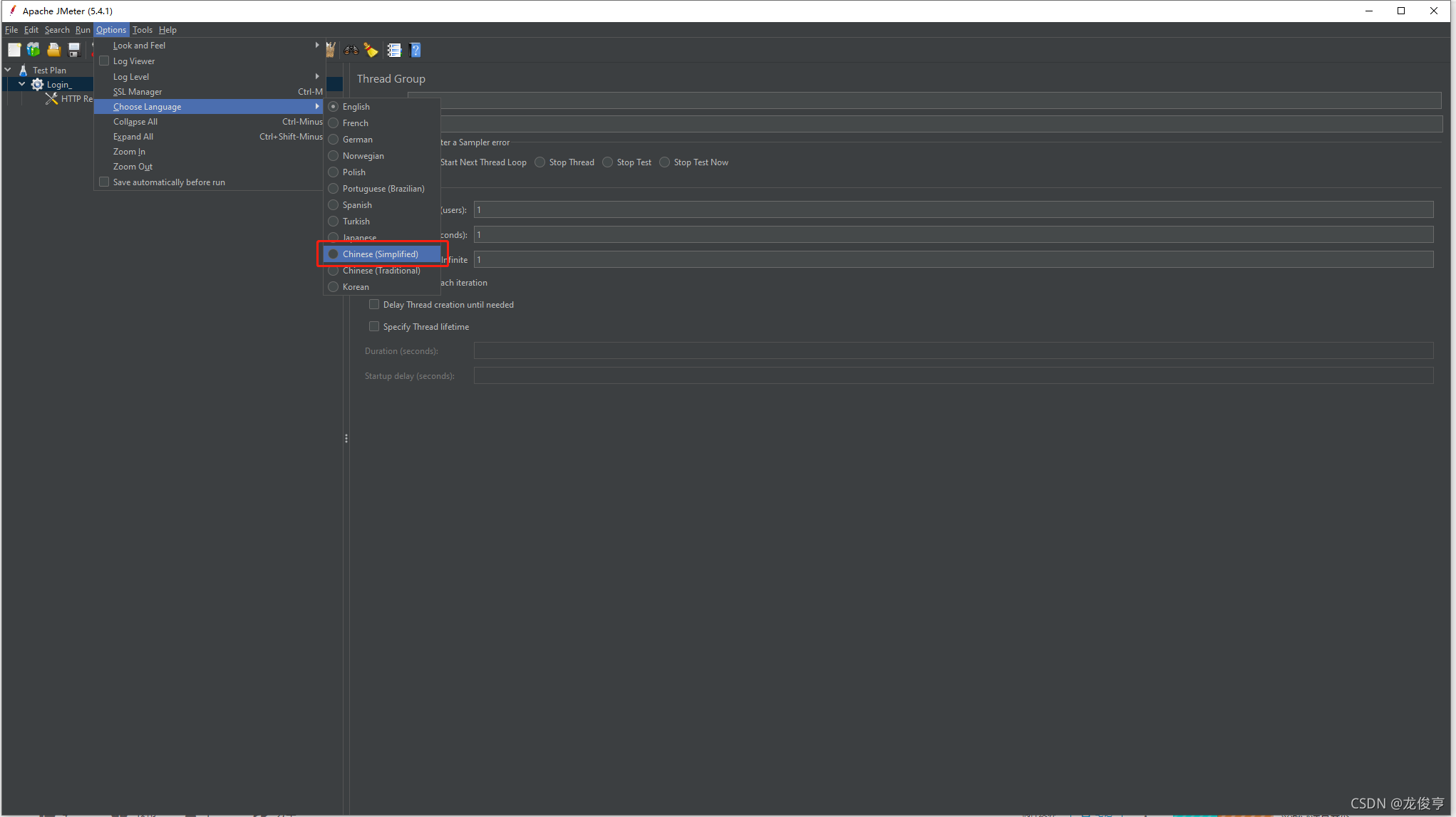Click the Open file folder icon
The height and width of the screenshot is (817, 1456).
tap(53, 50)
